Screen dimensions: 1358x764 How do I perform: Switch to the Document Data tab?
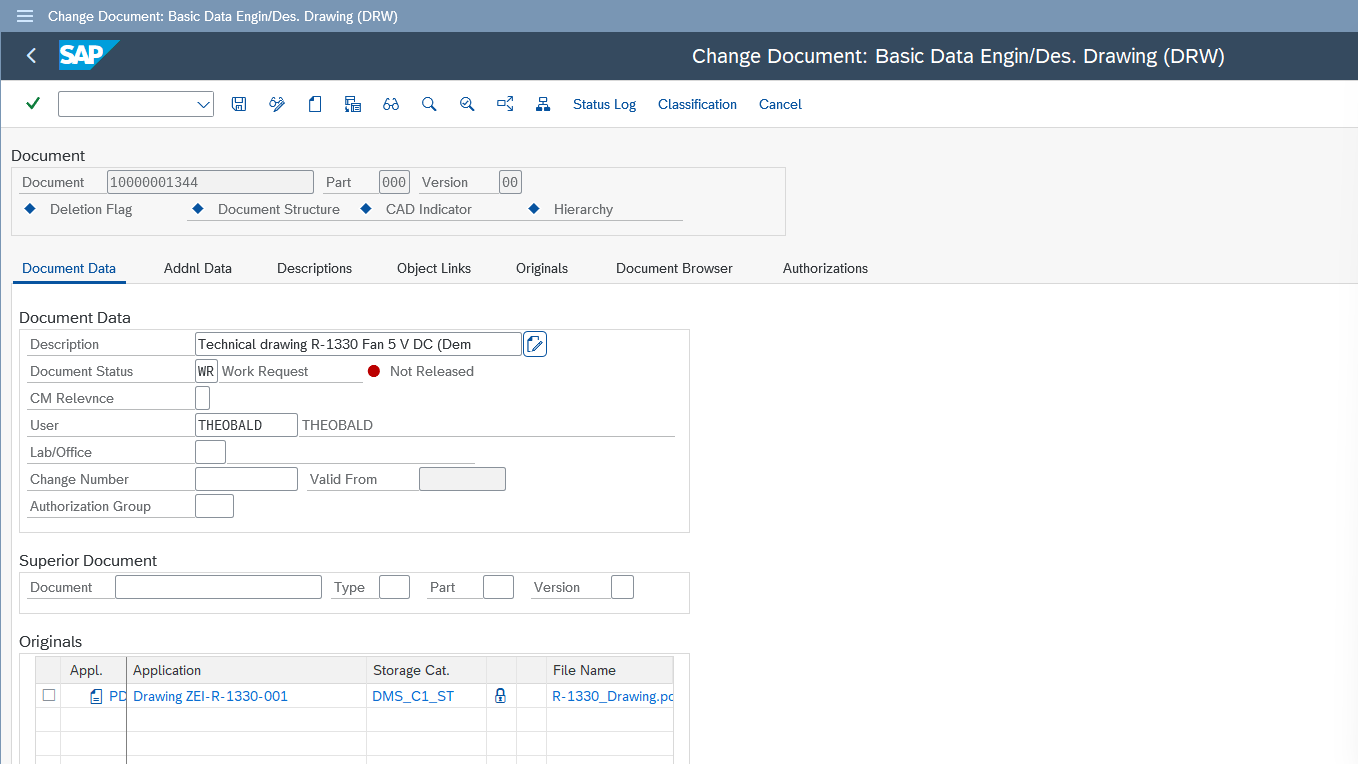click(69, 268)
